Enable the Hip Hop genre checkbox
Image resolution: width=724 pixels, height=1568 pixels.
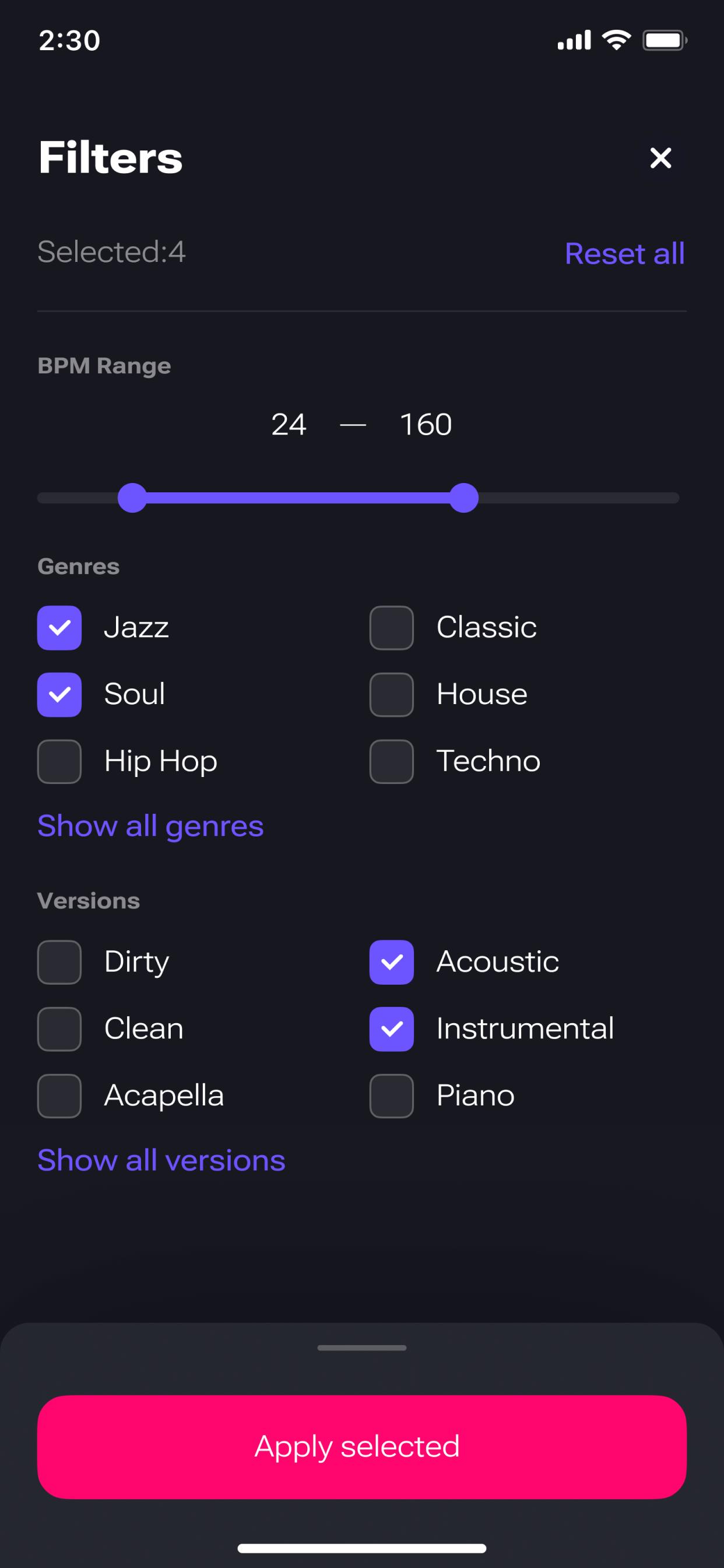click(x=59, y=761)
